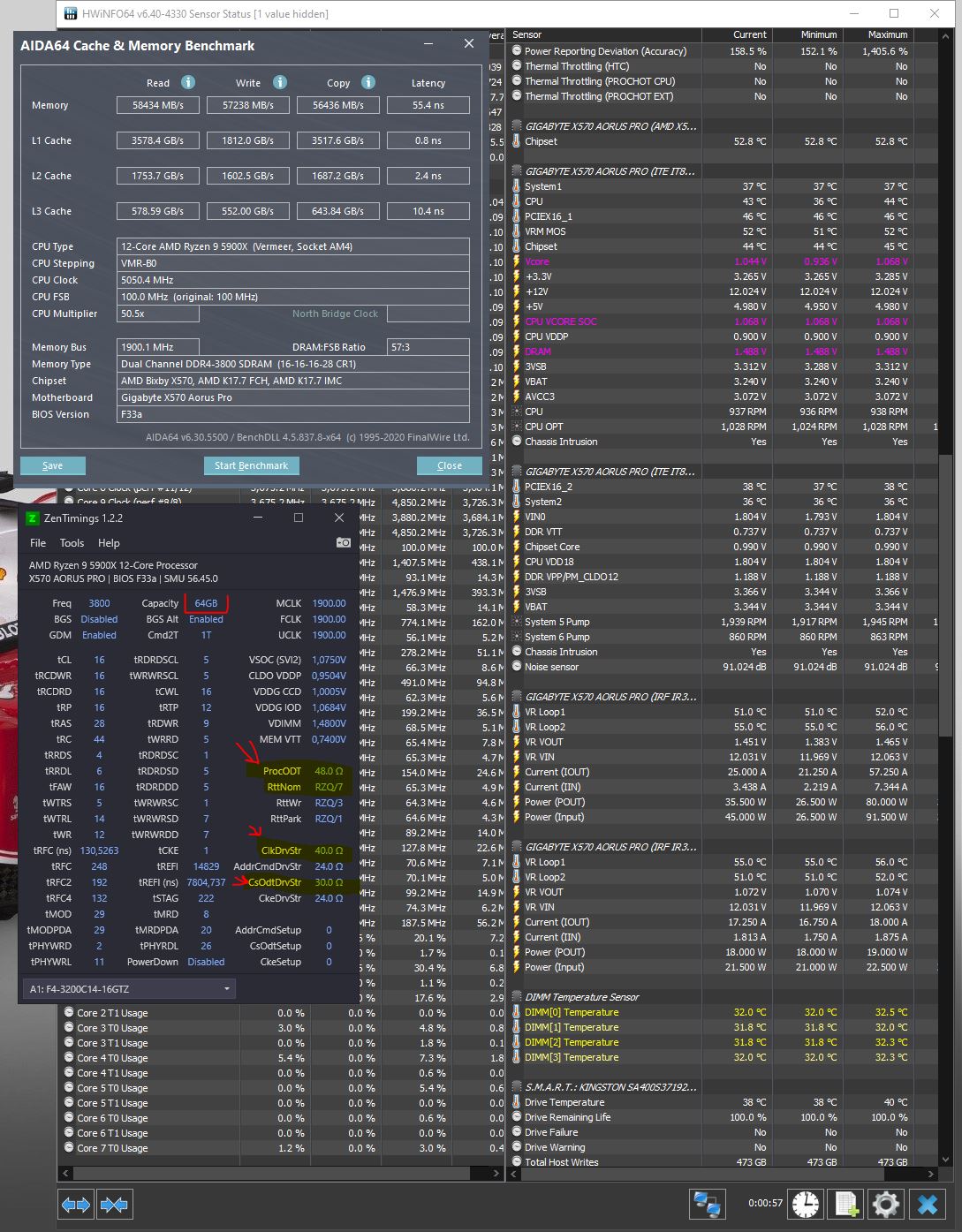Click the info icon next to Read
962x1232 pixels.
187,82
